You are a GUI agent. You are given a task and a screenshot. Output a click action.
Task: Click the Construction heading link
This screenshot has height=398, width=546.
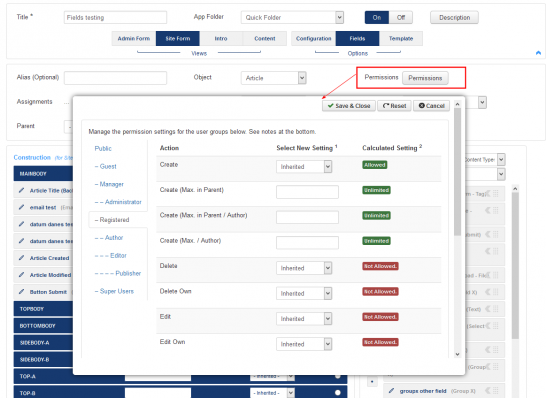[x=32, y=157]
